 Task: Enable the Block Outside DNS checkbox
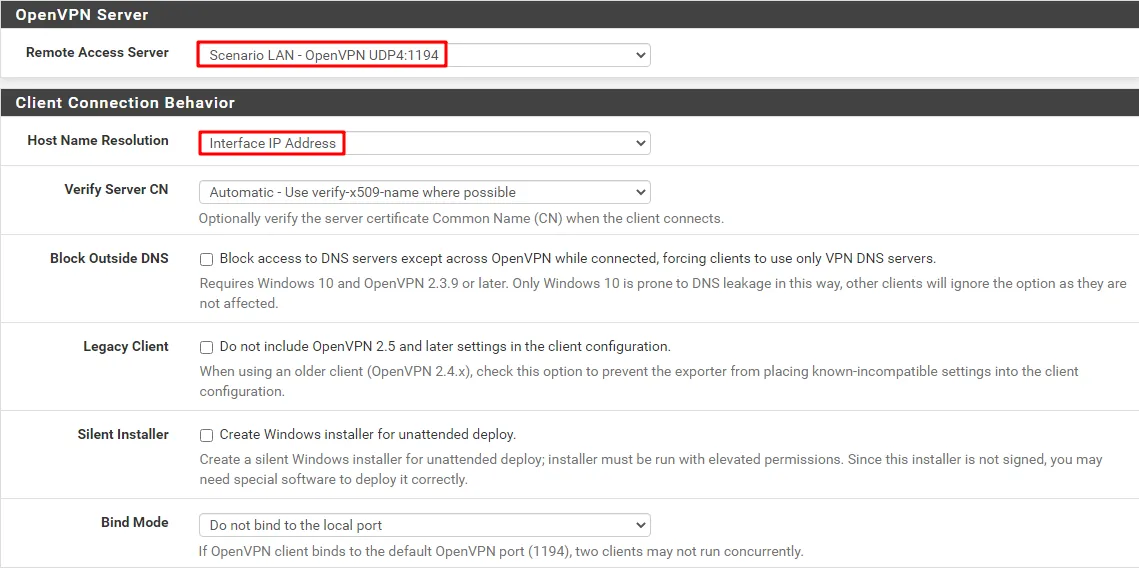(x=206, y=259)
